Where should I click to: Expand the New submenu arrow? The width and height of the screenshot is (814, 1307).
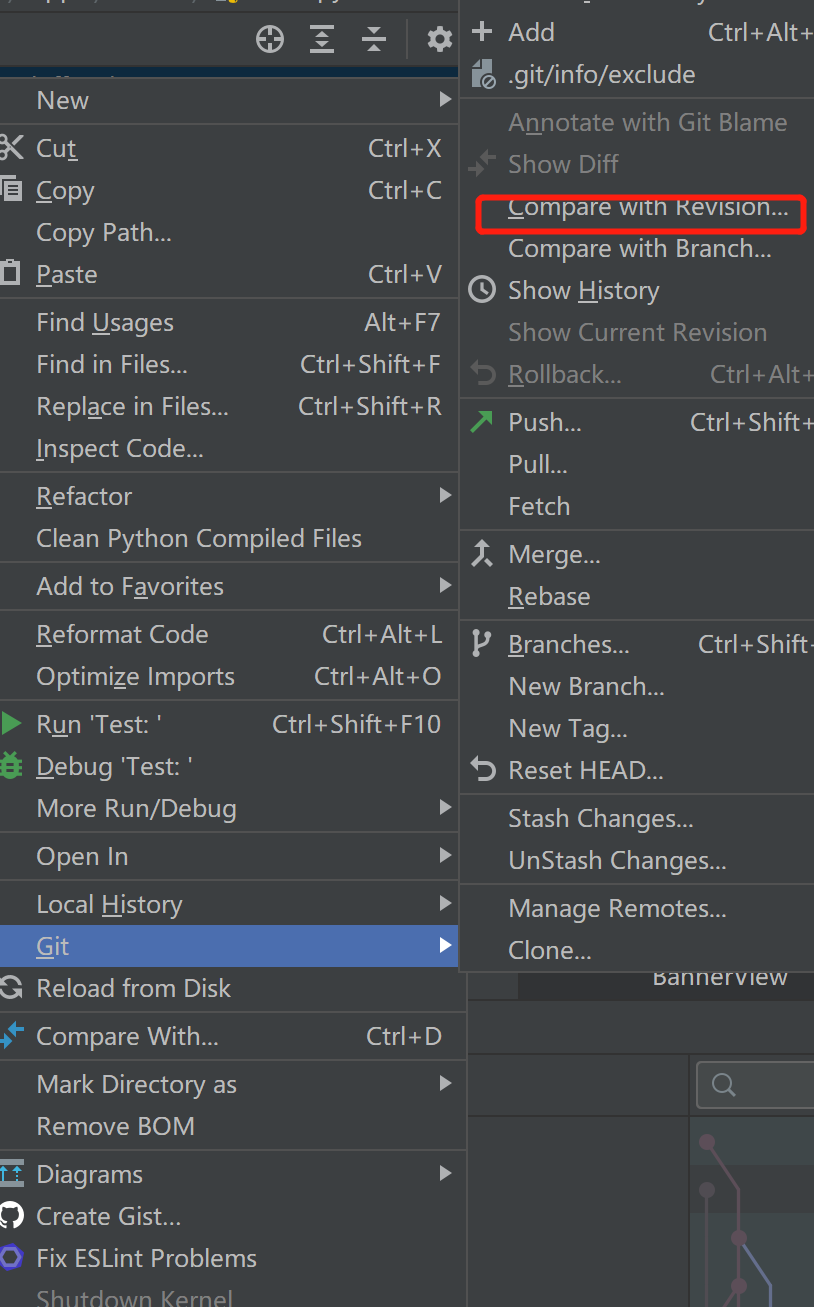coord(445,100)
